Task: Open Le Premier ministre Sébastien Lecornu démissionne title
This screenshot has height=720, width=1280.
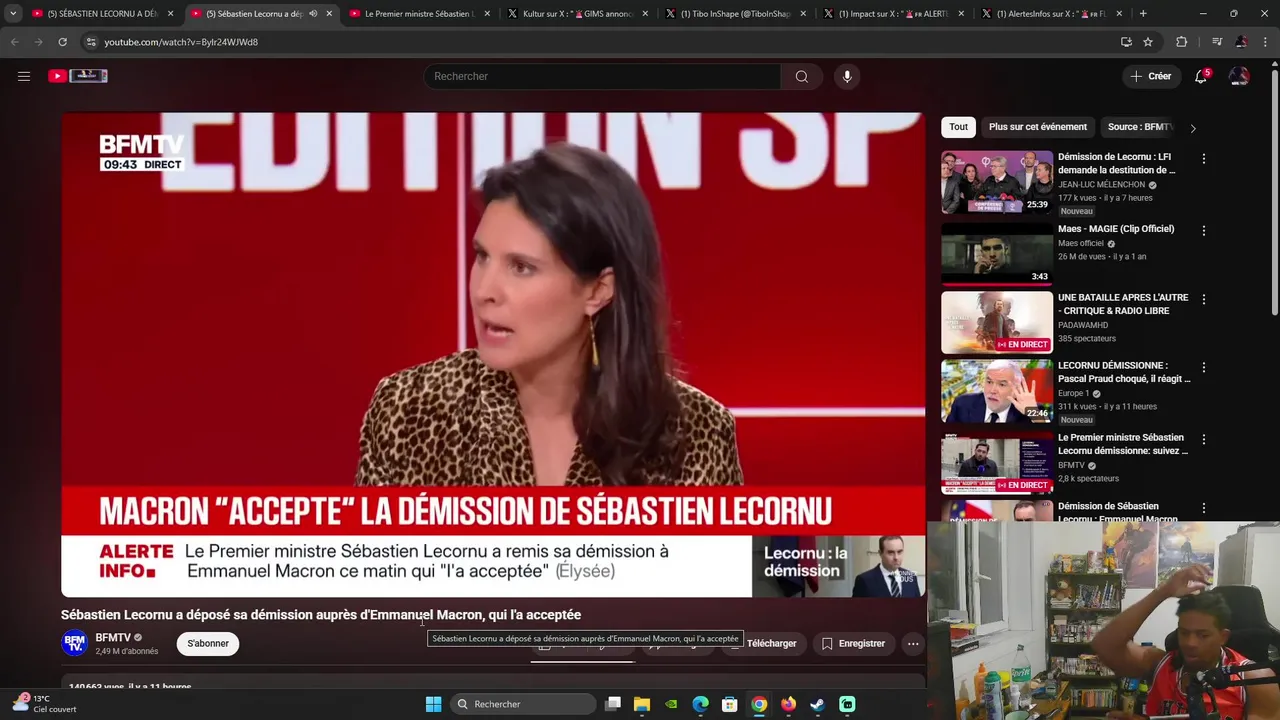Action: pyautogui.click(x=1123, y=444)
